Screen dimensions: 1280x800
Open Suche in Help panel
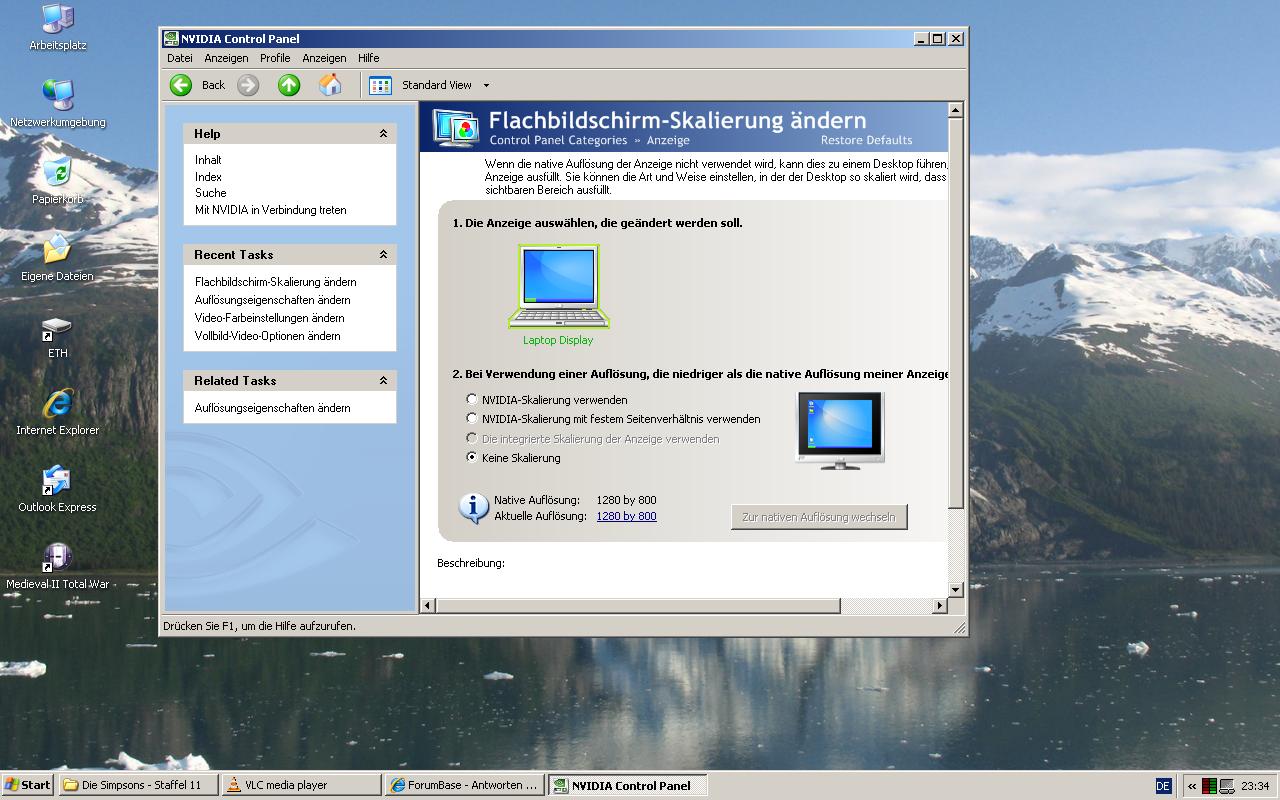[210, 193]
